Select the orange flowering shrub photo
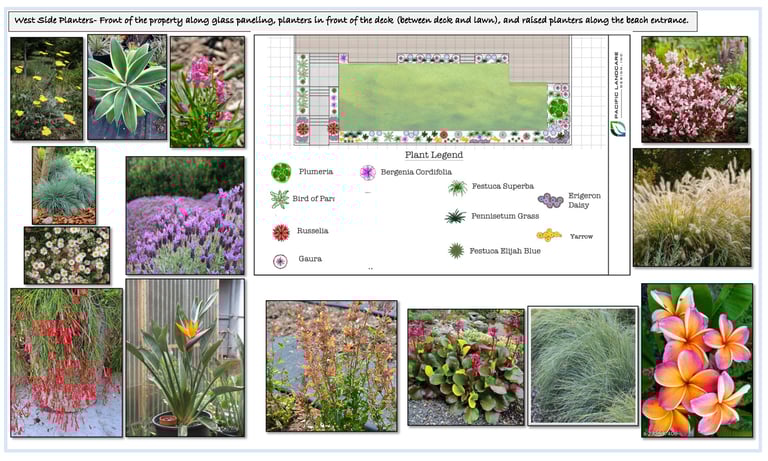This screenshot has height=461, width=768. [332, 366]
